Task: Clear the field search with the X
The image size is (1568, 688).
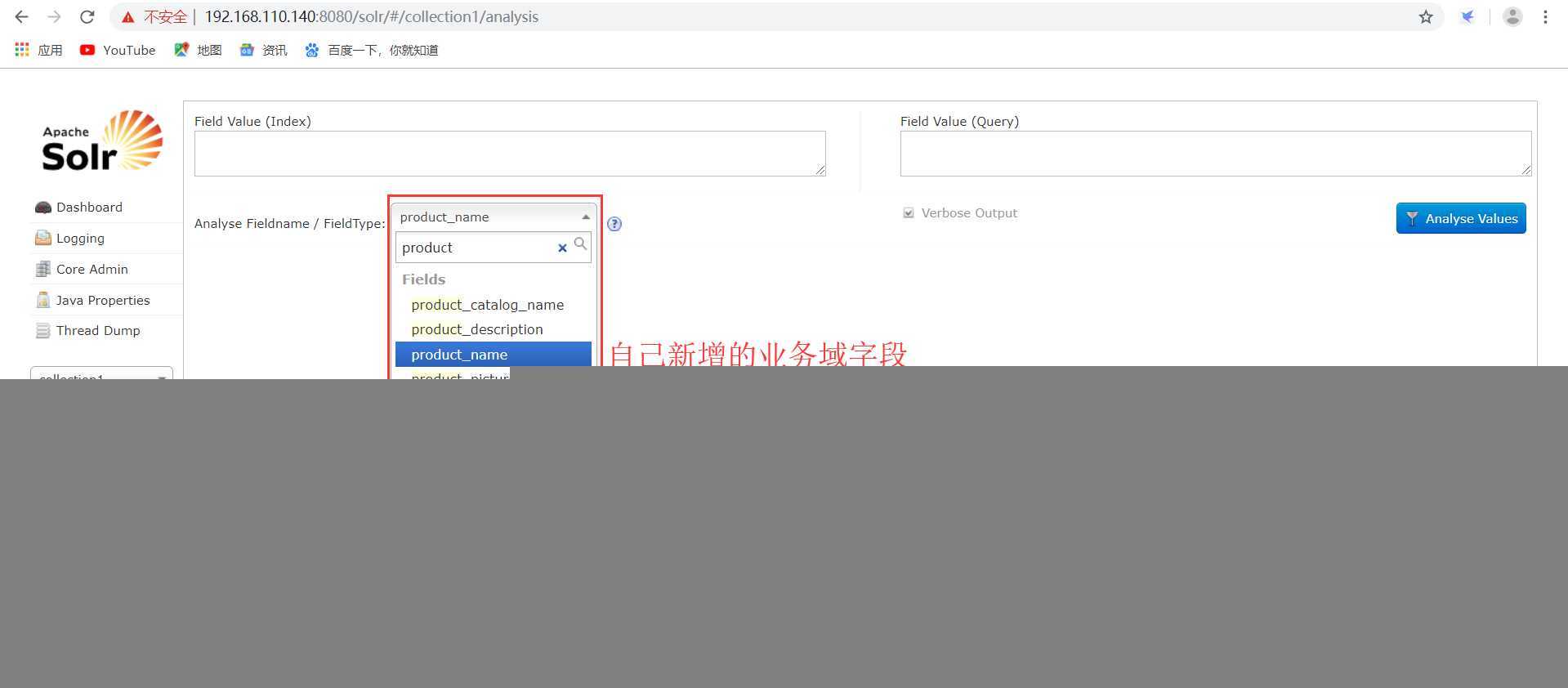Action: [562, 248]
